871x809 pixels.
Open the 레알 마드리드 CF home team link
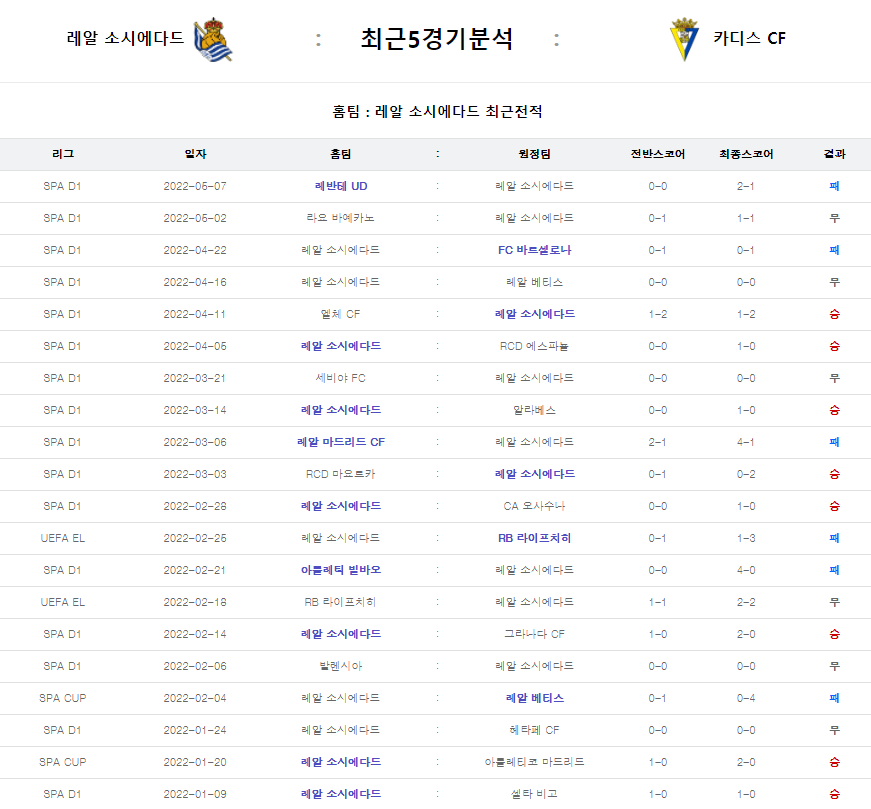(341, 442)
